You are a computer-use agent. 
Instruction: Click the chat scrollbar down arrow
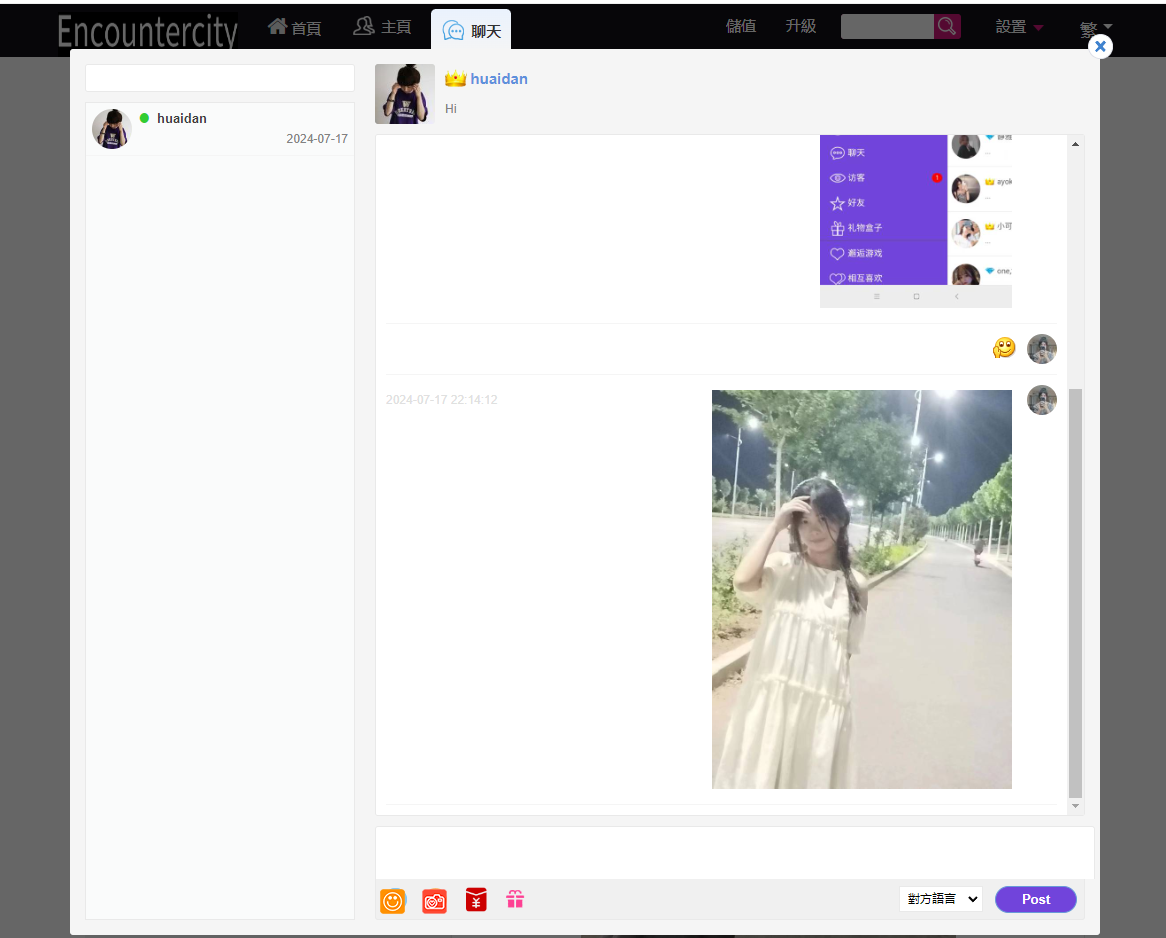[x=1075, y=806]
